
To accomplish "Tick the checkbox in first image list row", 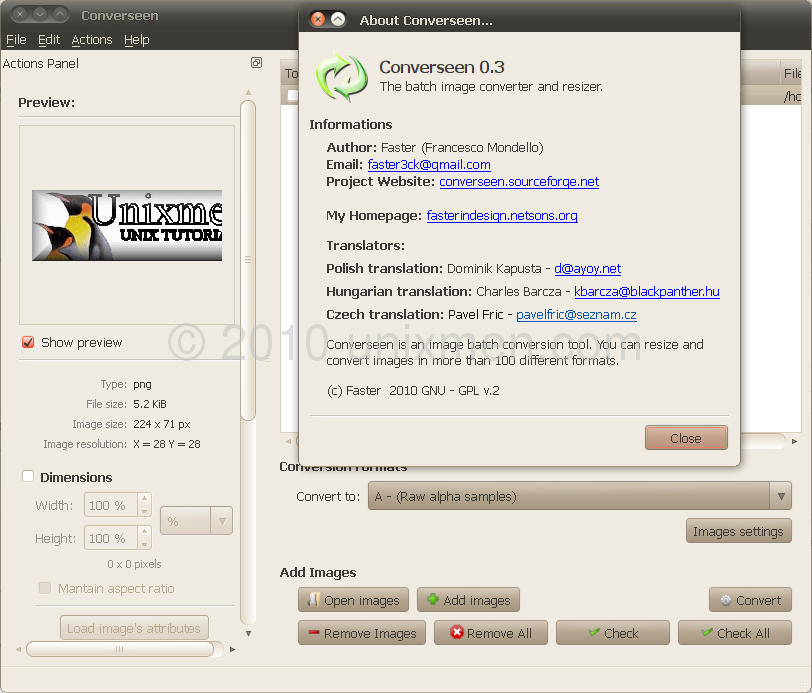I will click(x=293, y=95).
